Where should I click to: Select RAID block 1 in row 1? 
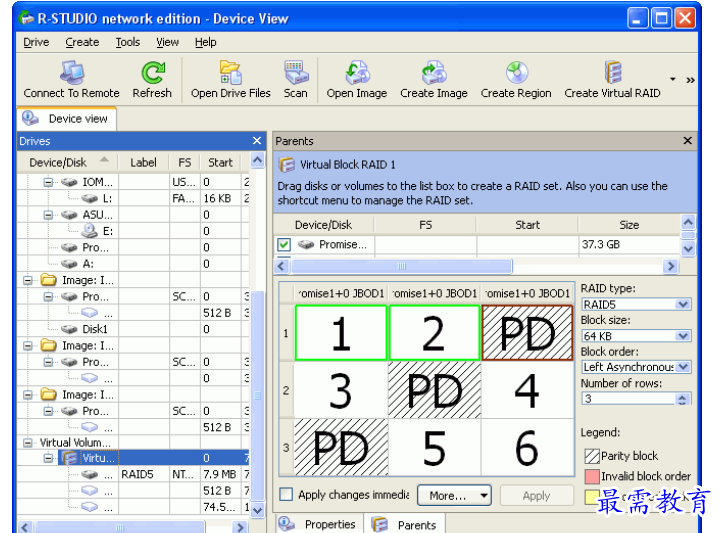point(341,333)
